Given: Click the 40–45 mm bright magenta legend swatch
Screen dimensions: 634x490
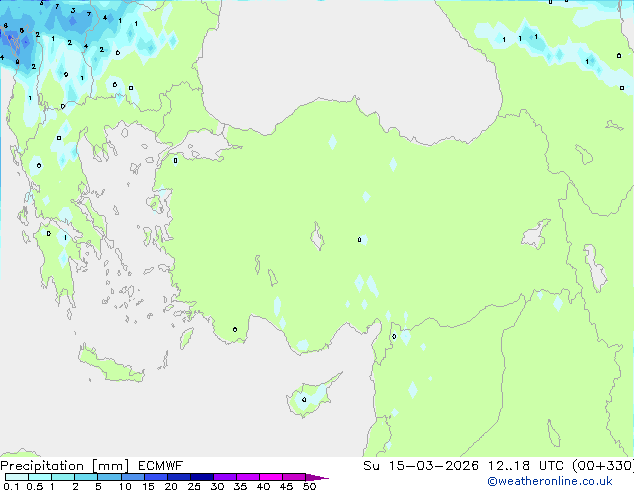Looking at the screenshot, I should click(x=271, y=477).
